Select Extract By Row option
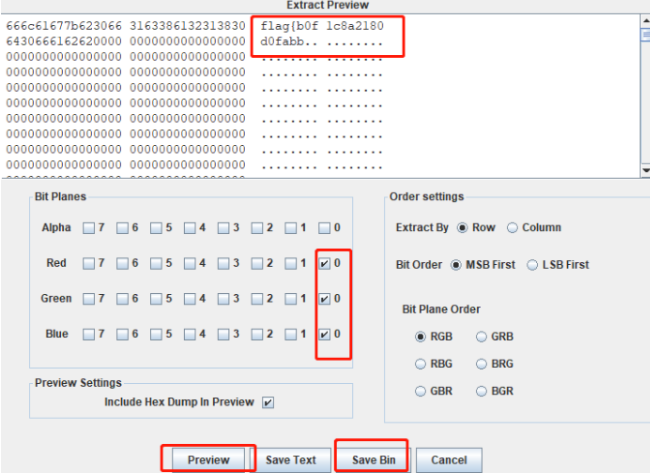The height and width of the screenshot is (475, 650). (x=462, y=228)
